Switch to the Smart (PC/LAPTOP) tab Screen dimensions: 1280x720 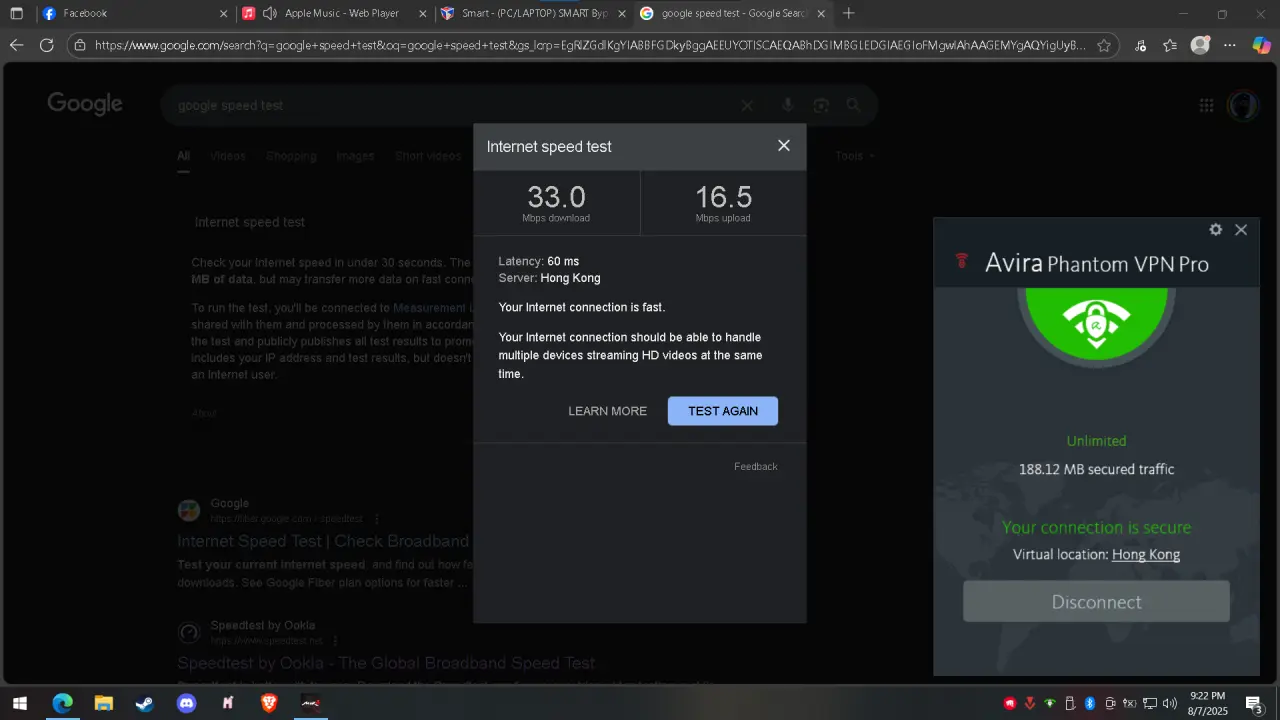(x=534, y=14)
